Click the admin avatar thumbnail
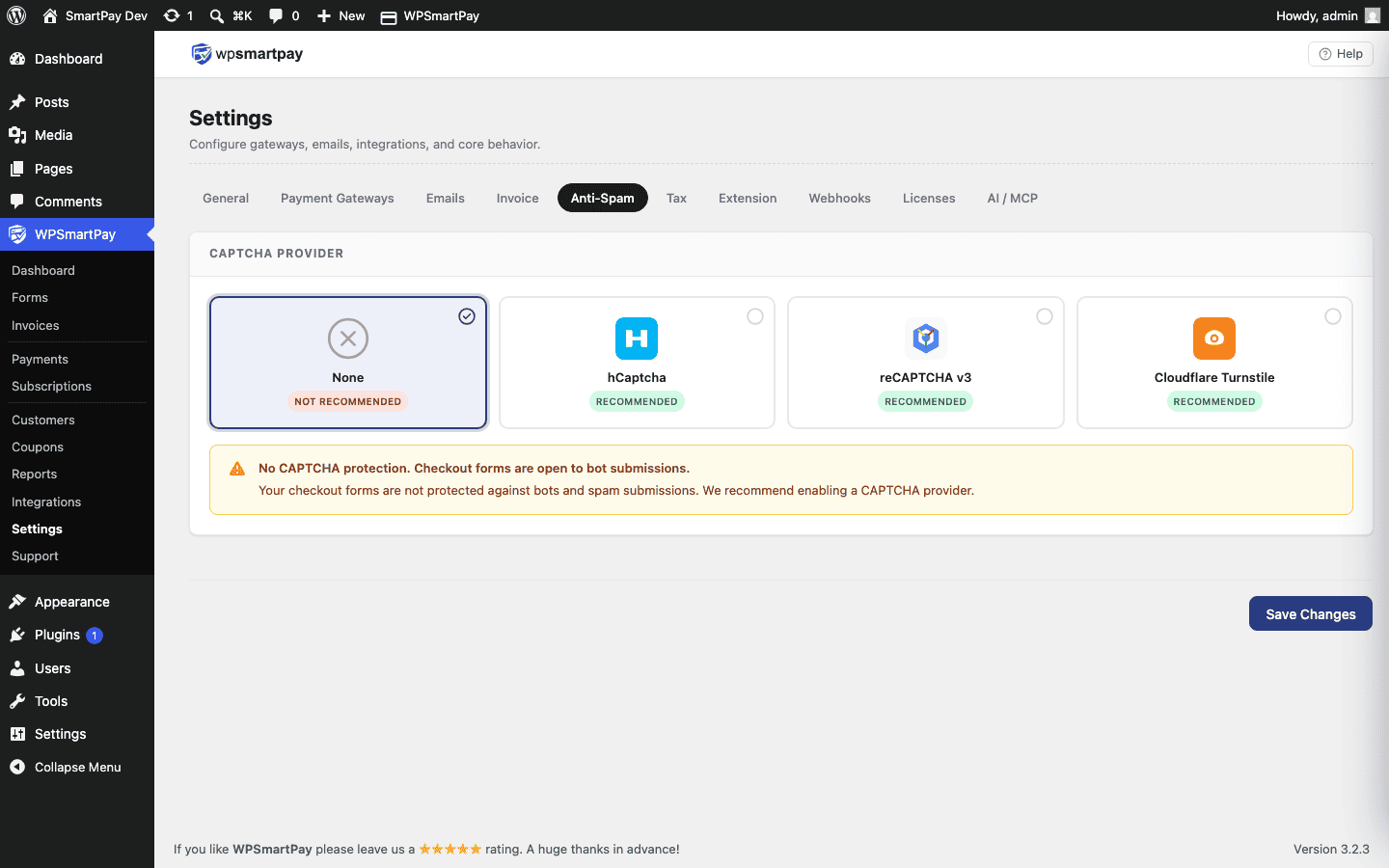Screen dimensions: 1389x868 pos(1373,15)
